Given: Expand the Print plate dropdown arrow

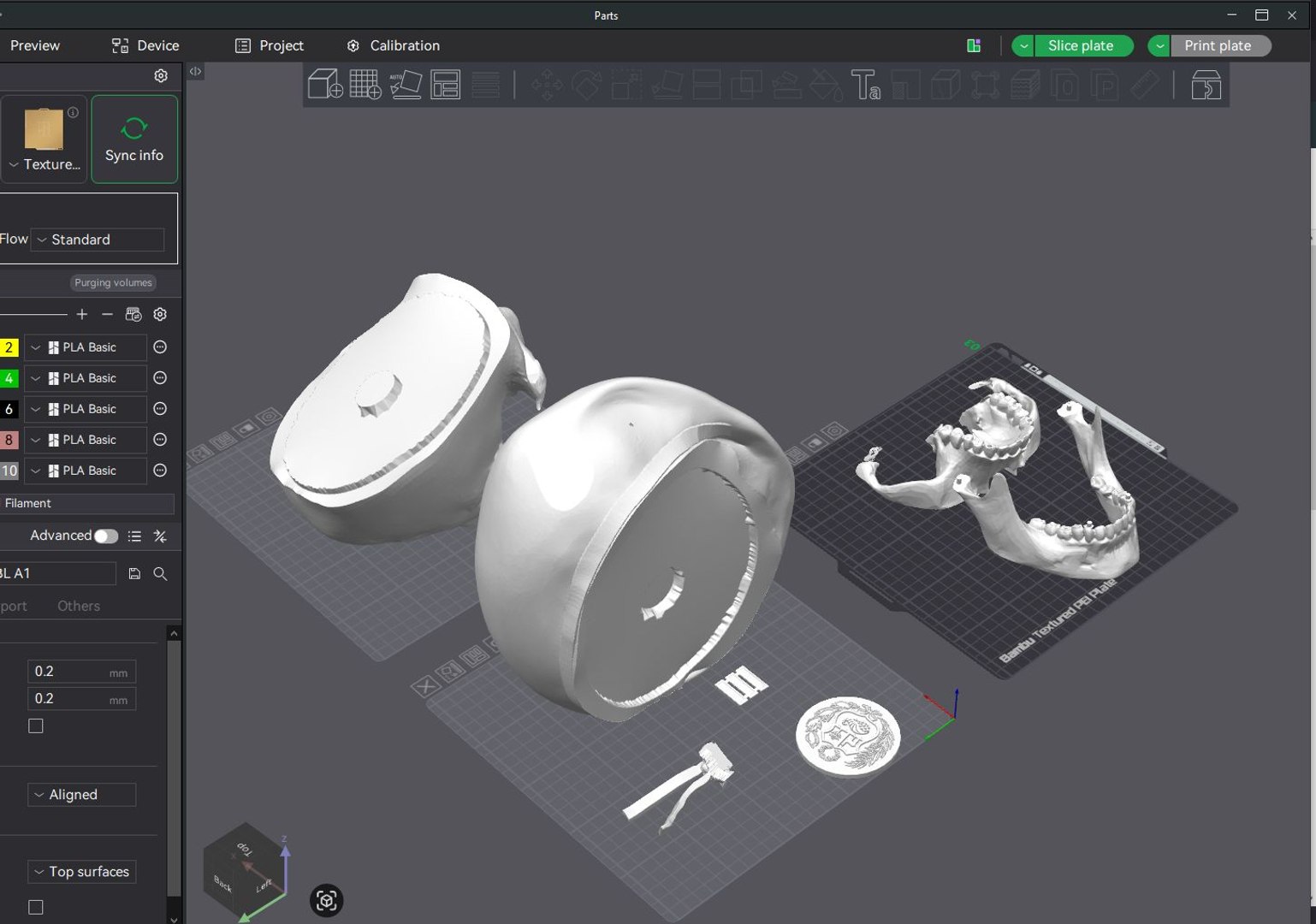Looking at the screenshot, I should [1159, 46].
